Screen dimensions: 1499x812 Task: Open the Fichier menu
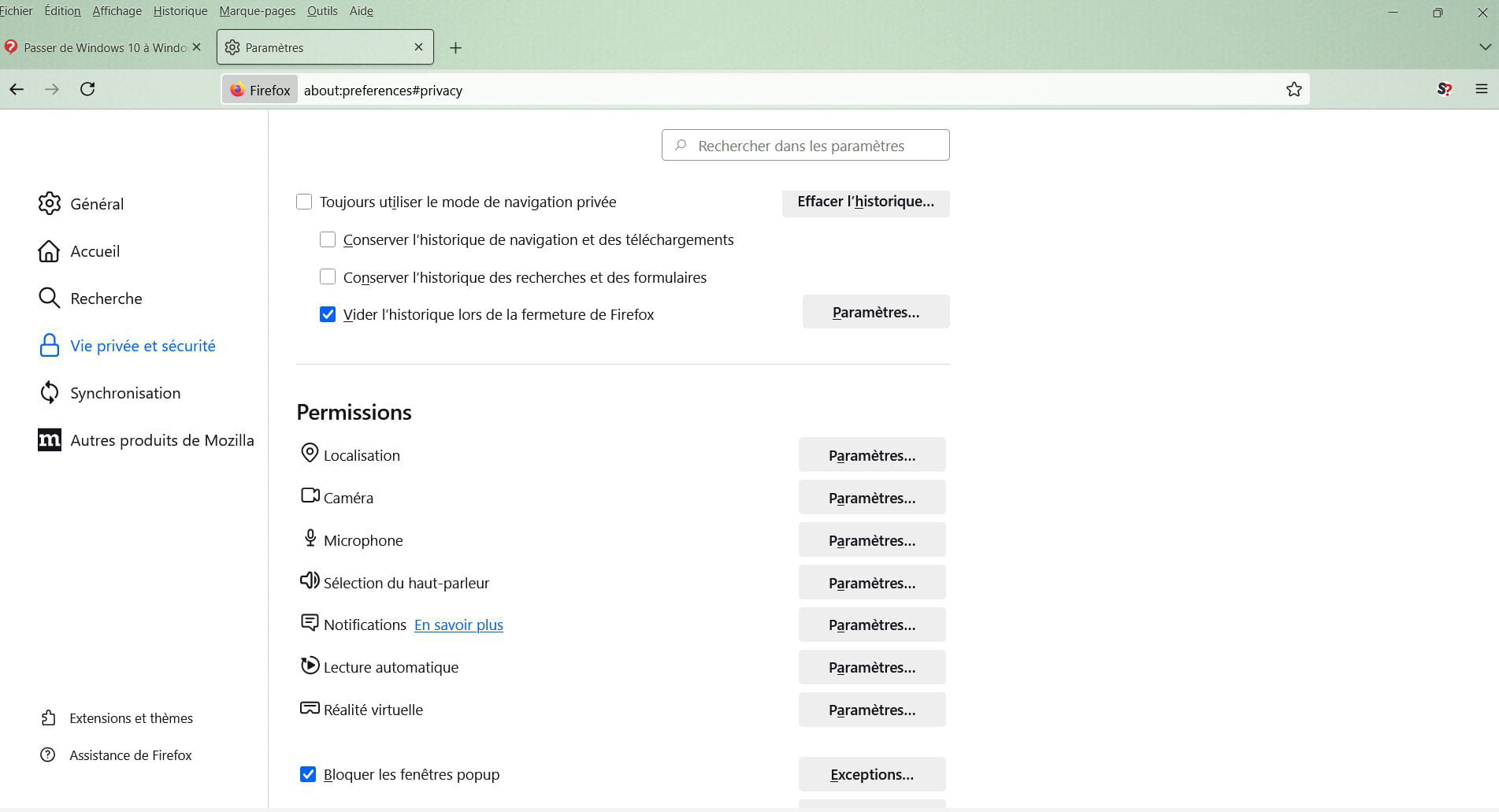[16, 11]
